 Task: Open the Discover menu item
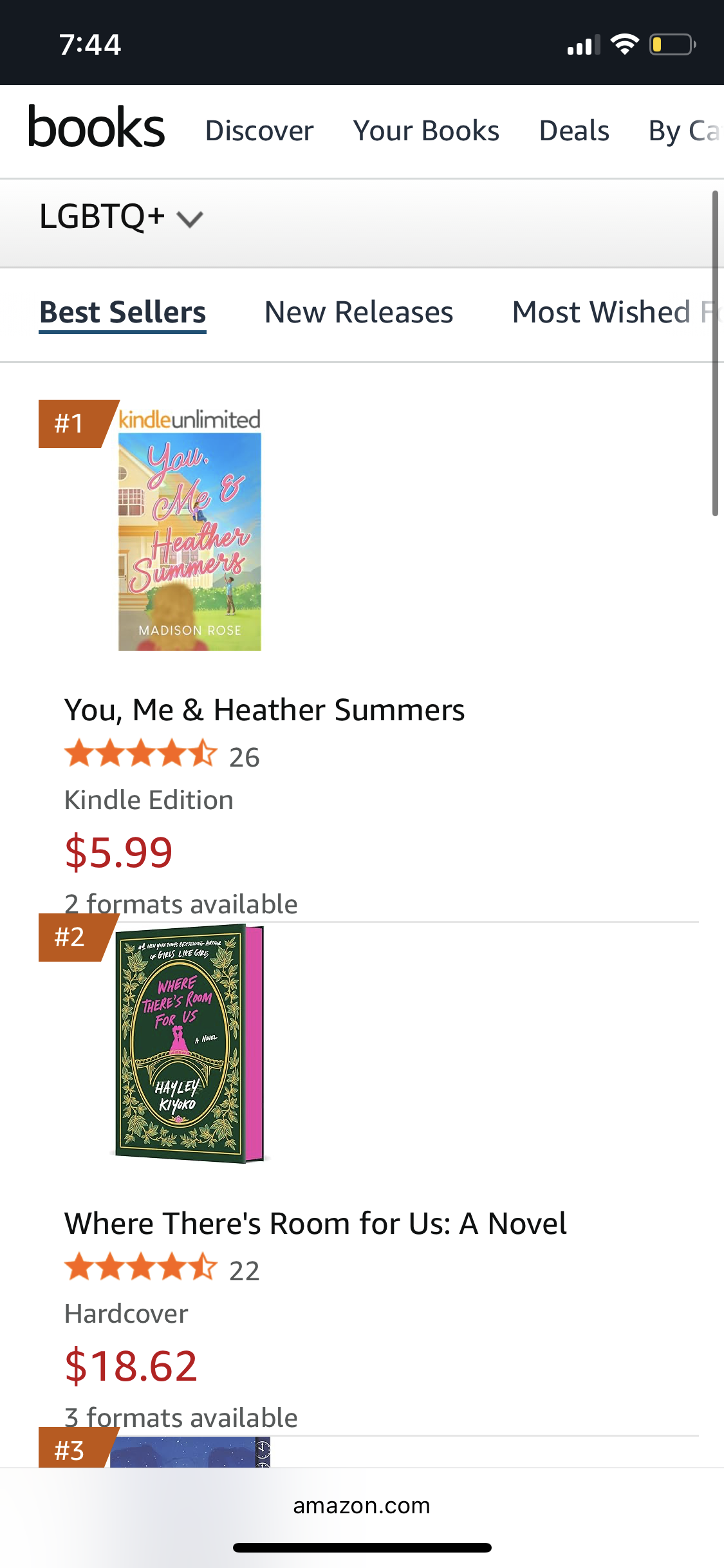[x=259, y=131]
